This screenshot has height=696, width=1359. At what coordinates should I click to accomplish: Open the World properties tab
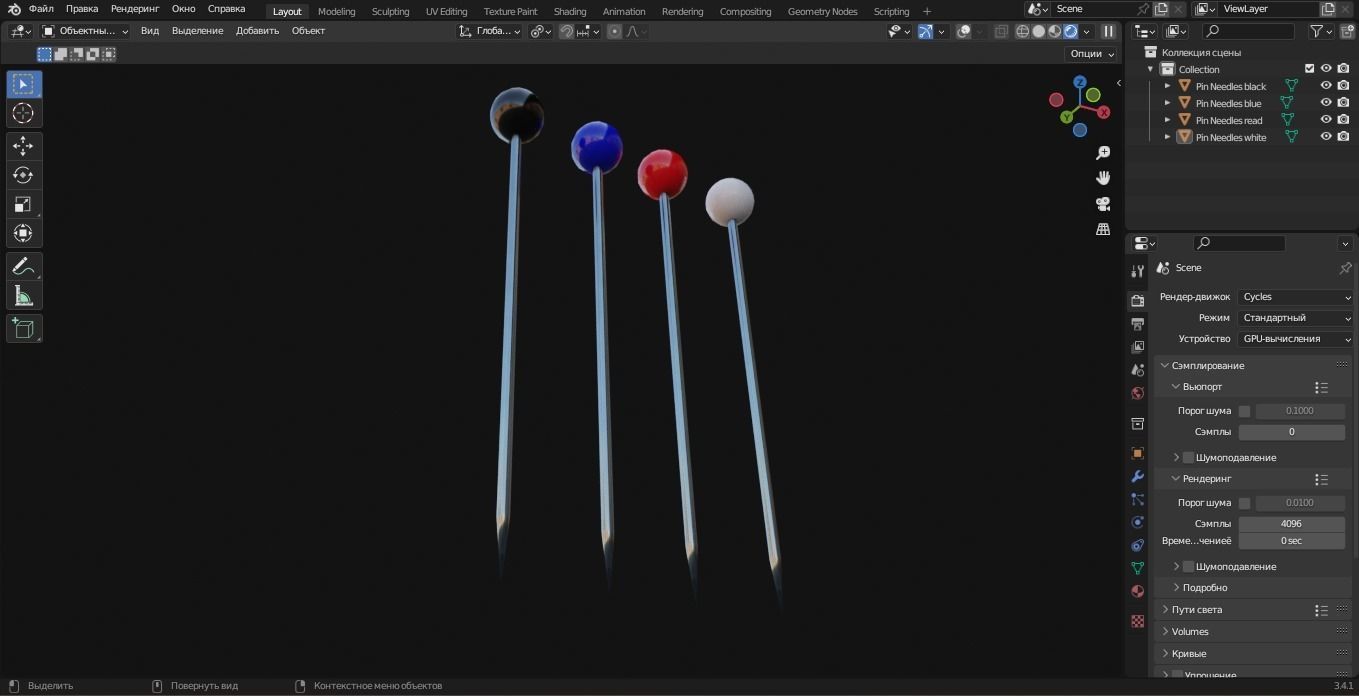click(1137, 393)
